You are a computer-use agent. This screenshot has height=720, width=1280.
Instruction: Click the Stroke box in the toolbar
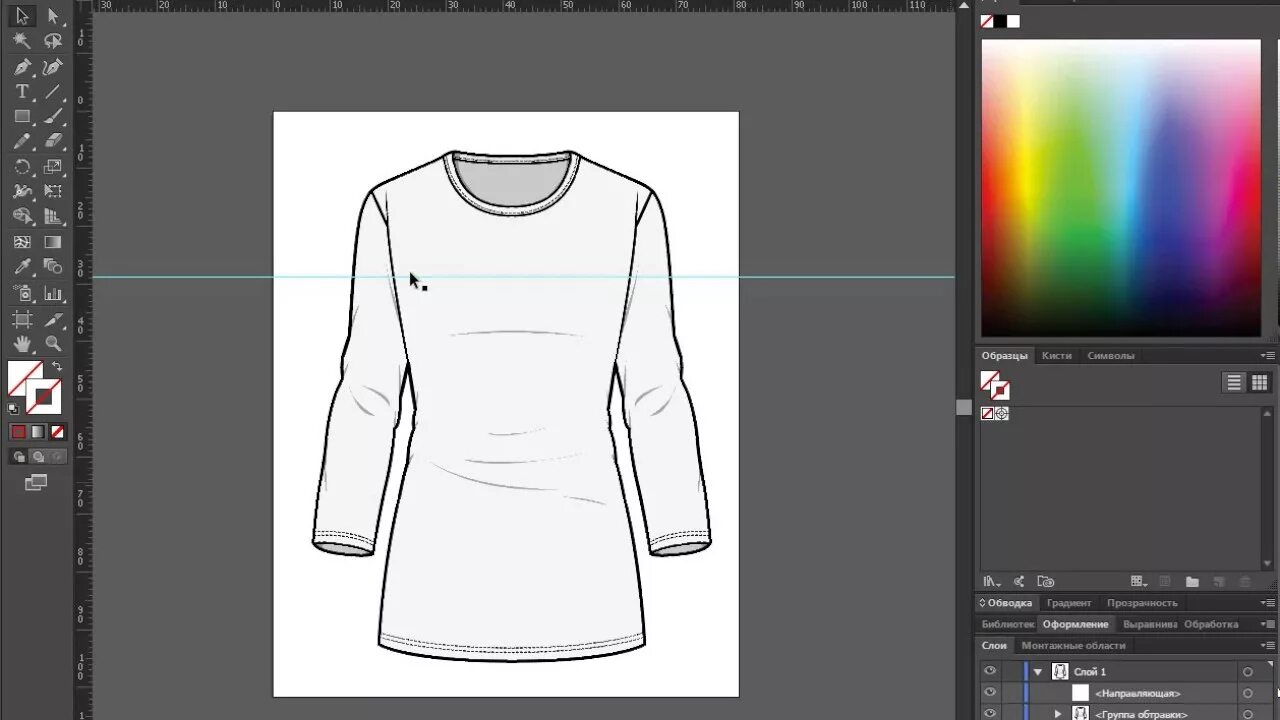pos(44,397)
